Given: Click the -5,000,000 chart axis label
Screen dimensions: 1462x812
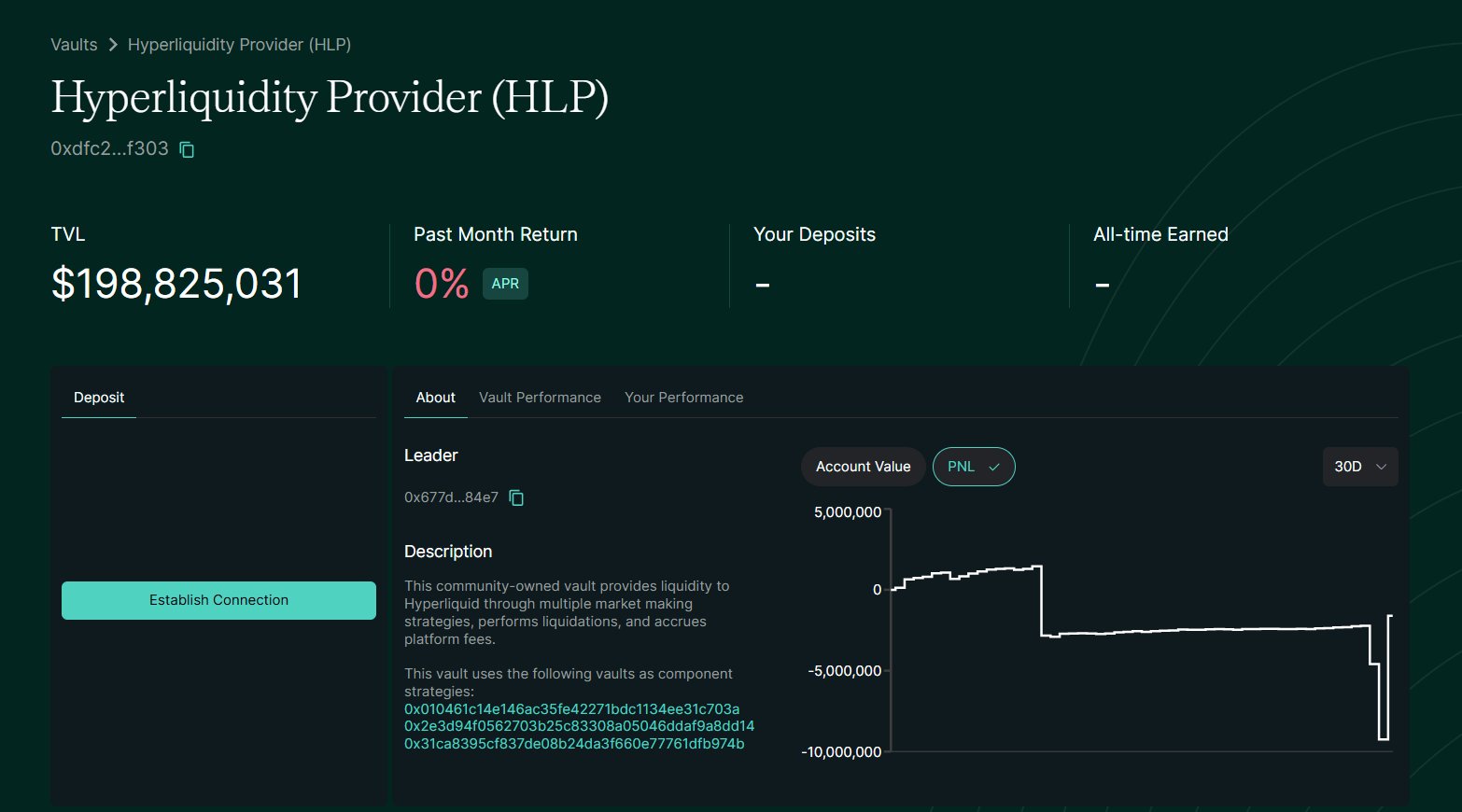Looking at the screenshot, I should 845,671.
